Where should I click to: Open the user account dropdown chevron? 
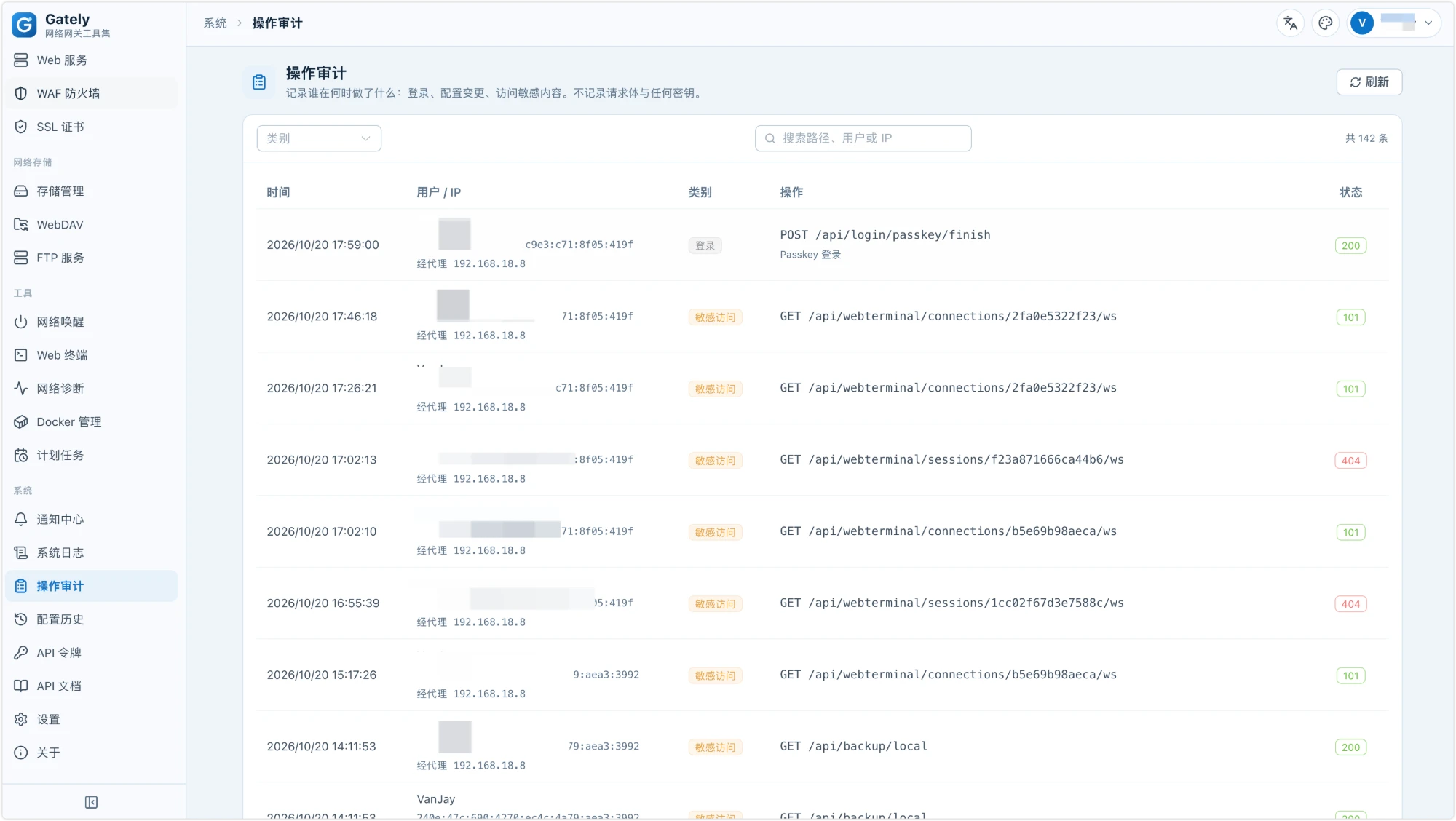tap(1428, 23)
